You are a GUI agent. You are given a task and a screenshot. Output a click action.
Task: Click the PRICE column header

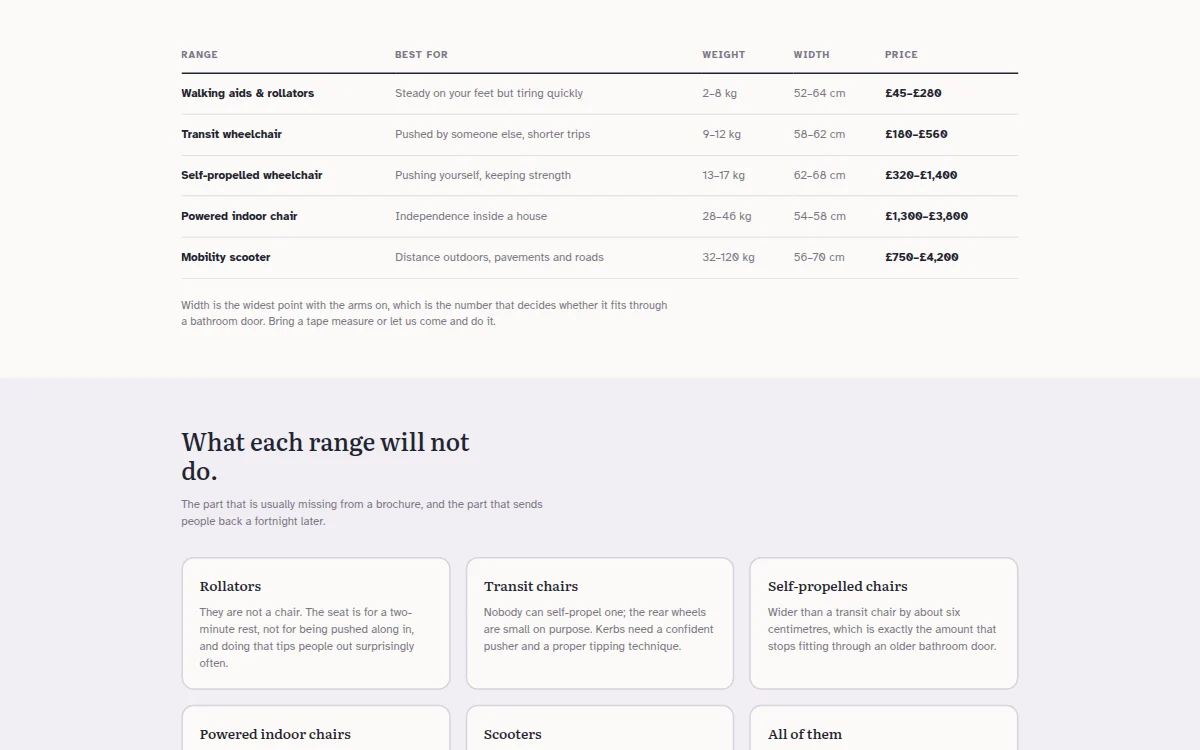[x=901, y=55]
